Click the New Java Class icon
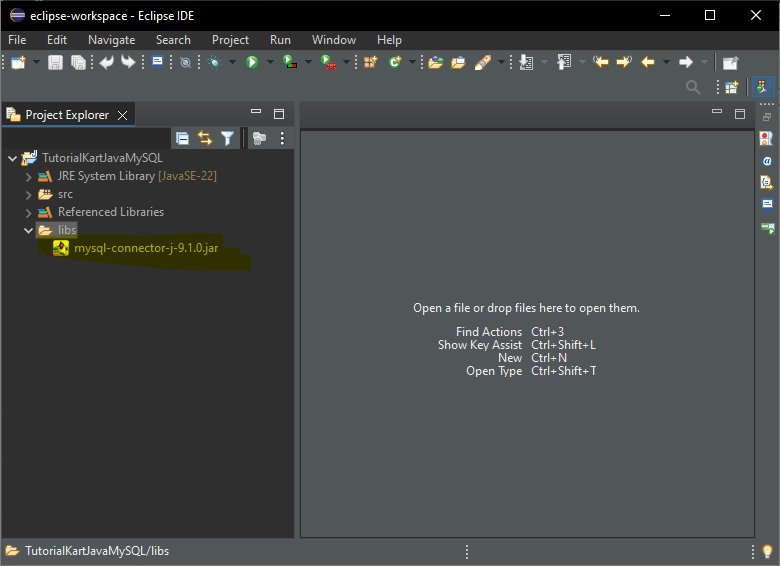 coord(395,62)
